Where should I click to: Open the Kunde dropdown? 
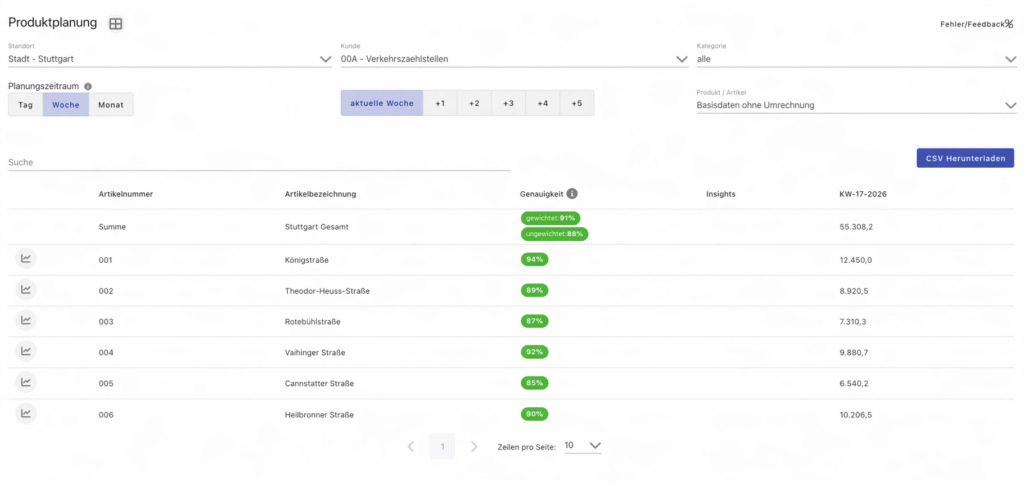pyautogui.click(x=682, y=59)
